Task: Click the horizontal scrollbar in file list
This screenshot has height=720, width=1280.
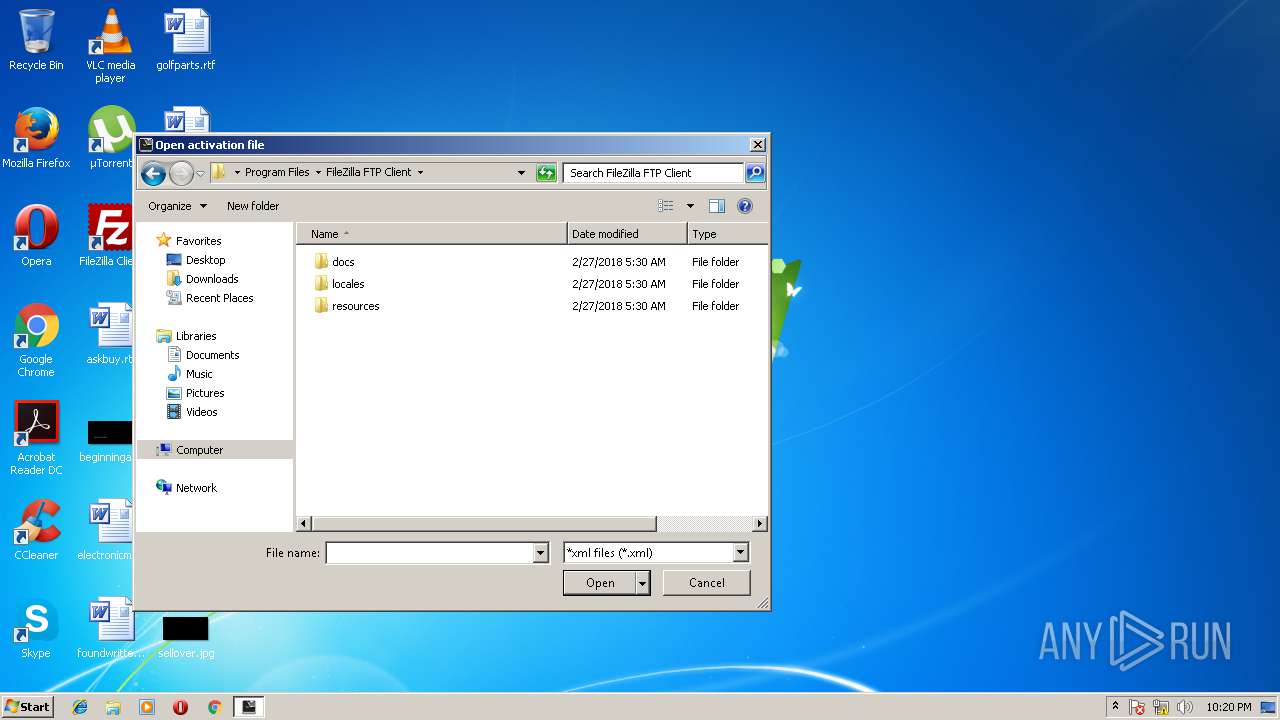Action: click(x=484, y=524)
